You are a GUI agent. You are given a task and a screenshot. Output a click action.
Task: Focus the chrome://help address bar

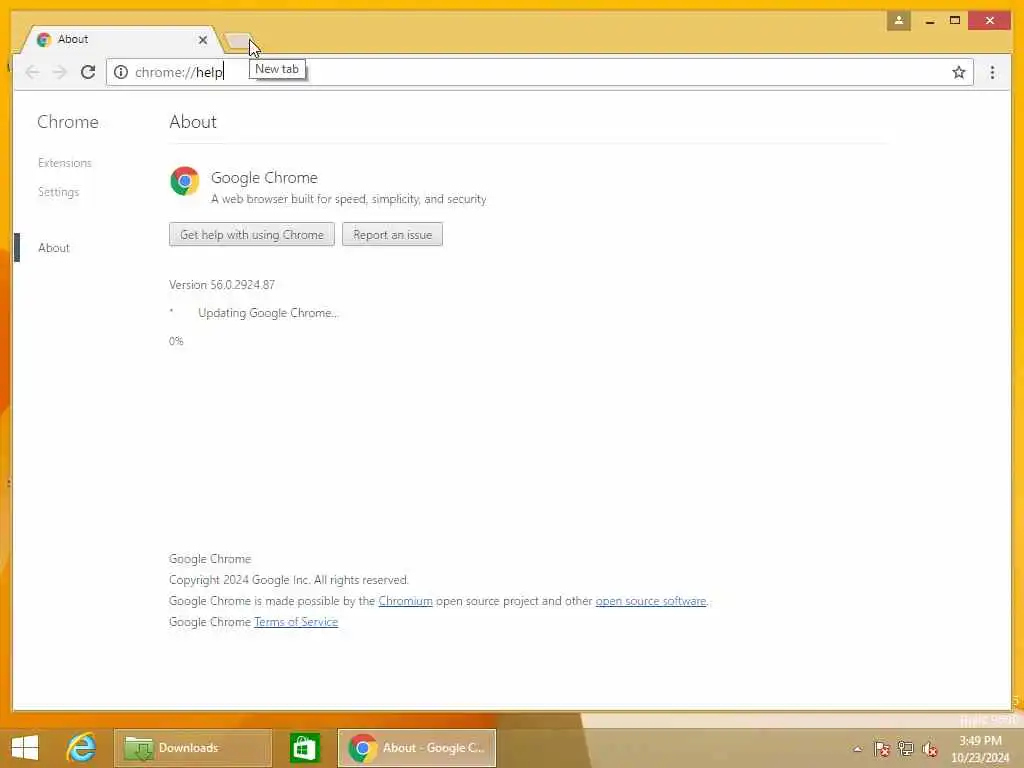[x=539, y=72]
